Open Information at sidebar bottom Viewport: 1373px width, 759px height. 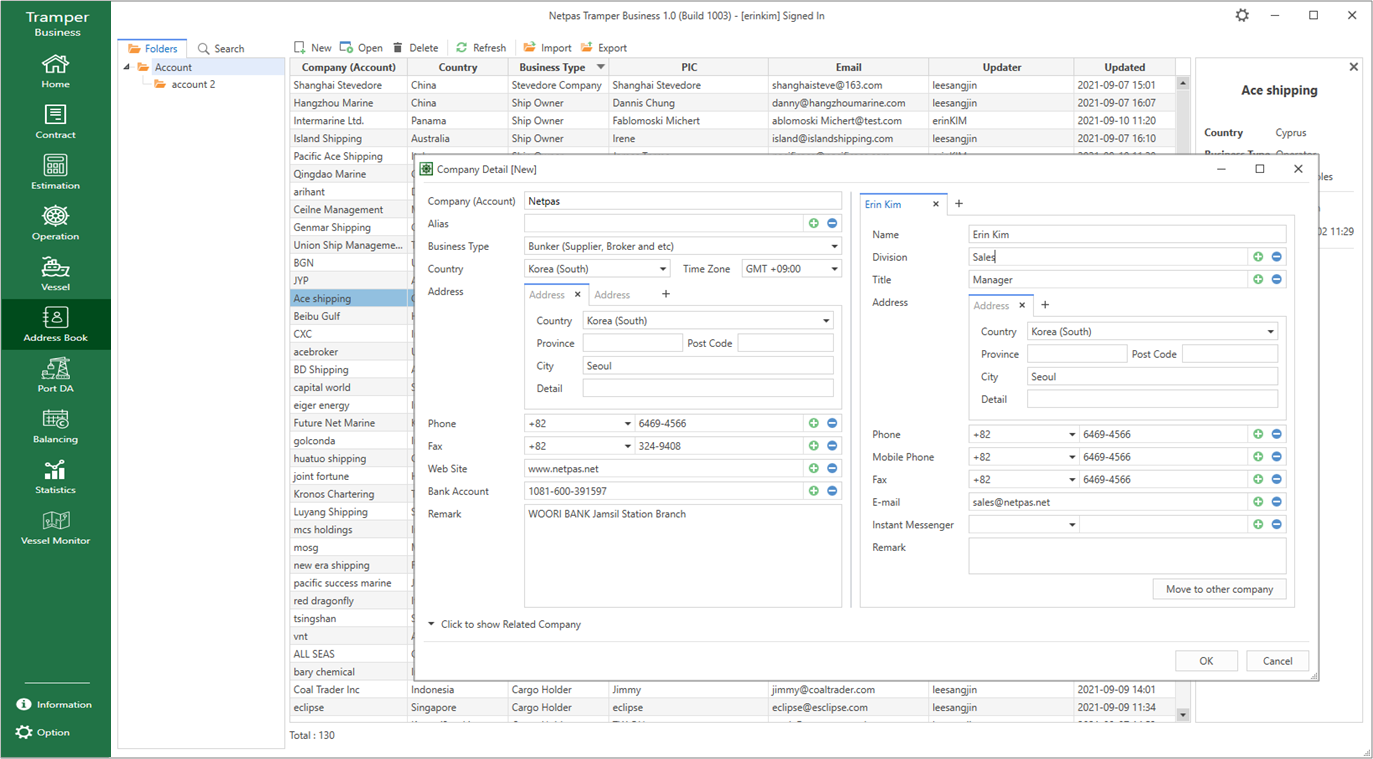pos(54,704)
